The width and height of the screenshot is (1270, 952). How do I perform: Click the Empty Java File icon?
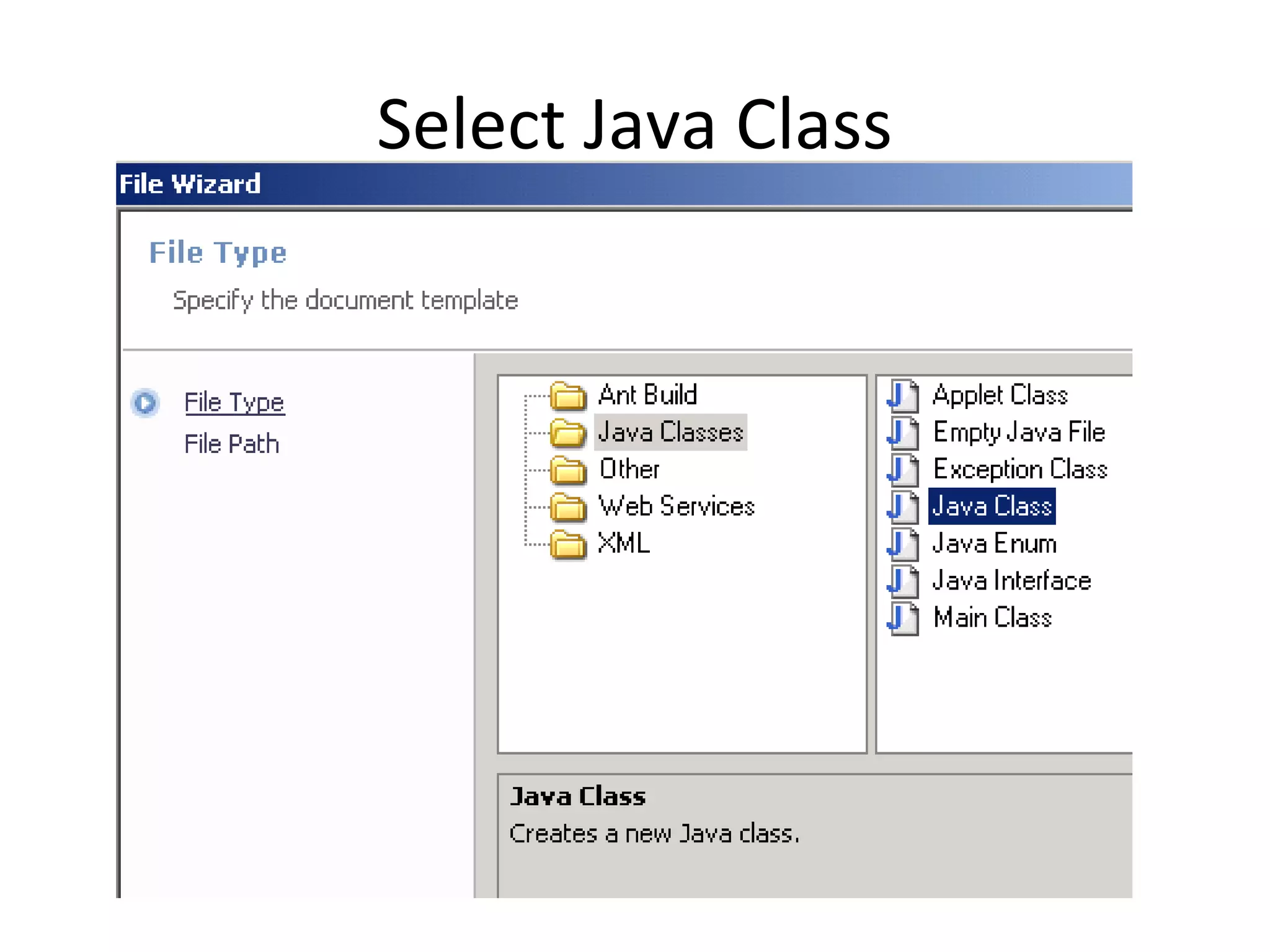click(x=903, y=433)
